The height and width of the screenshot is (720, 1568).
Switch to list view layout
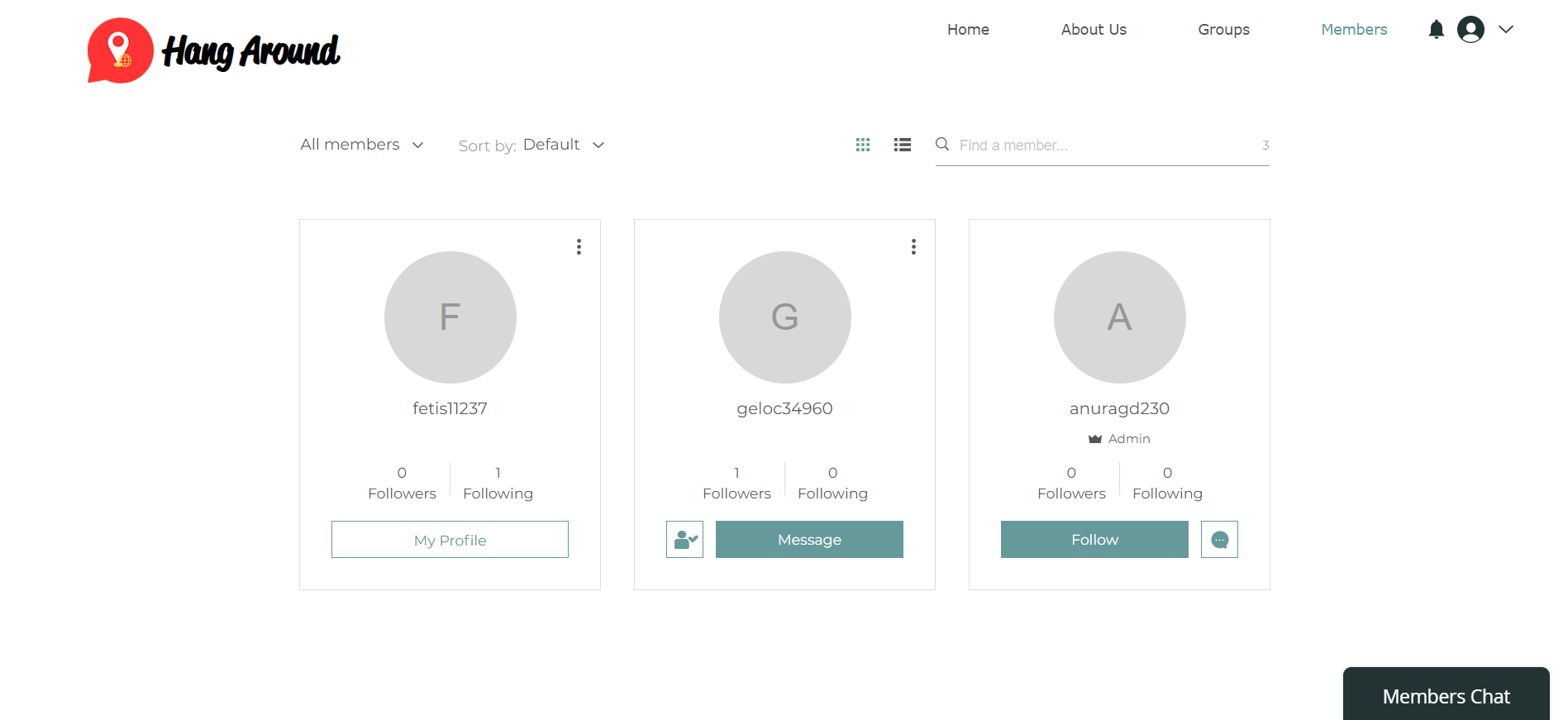903,145
